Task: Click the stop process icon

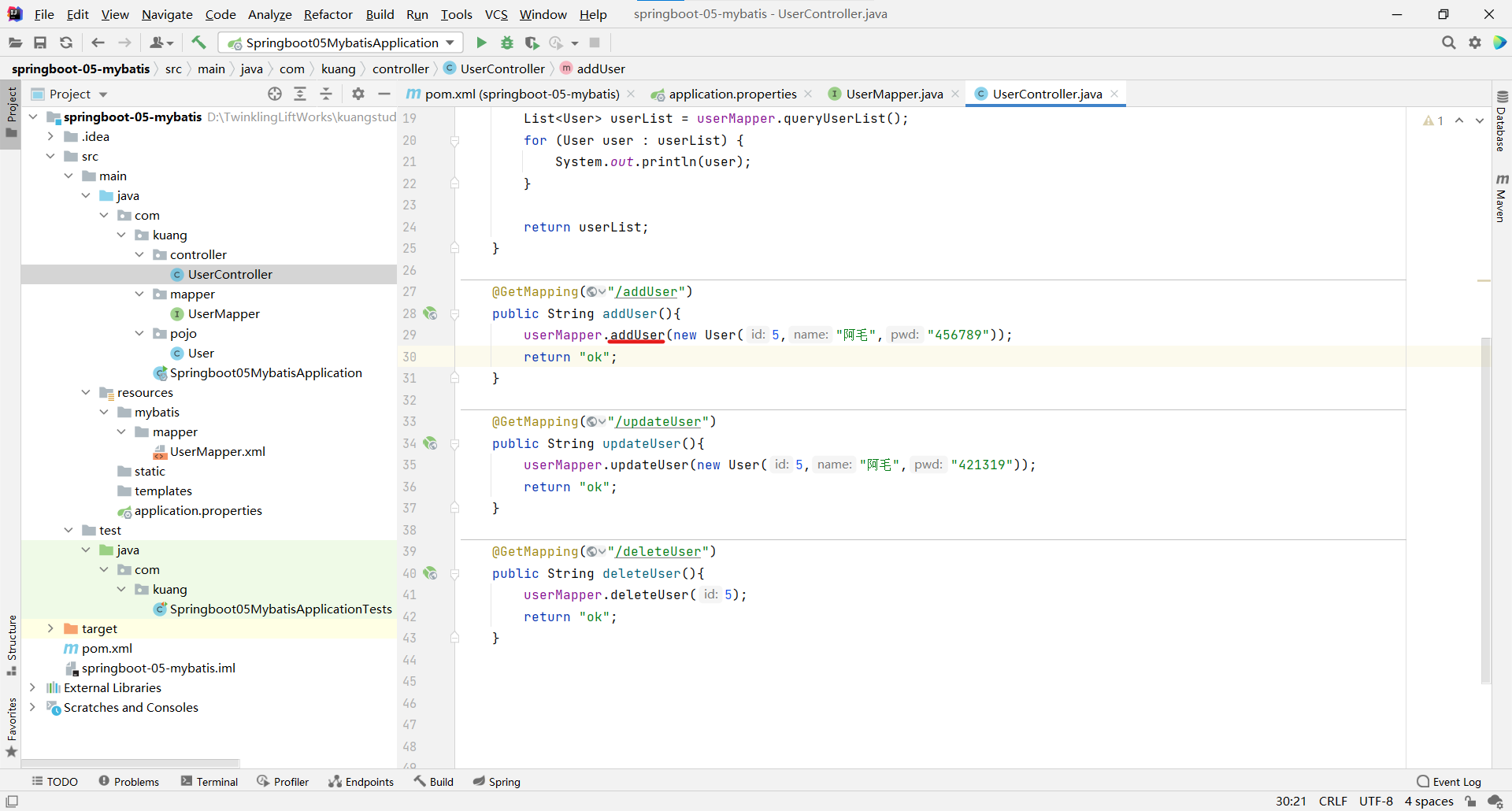Action: coord(595,43)
